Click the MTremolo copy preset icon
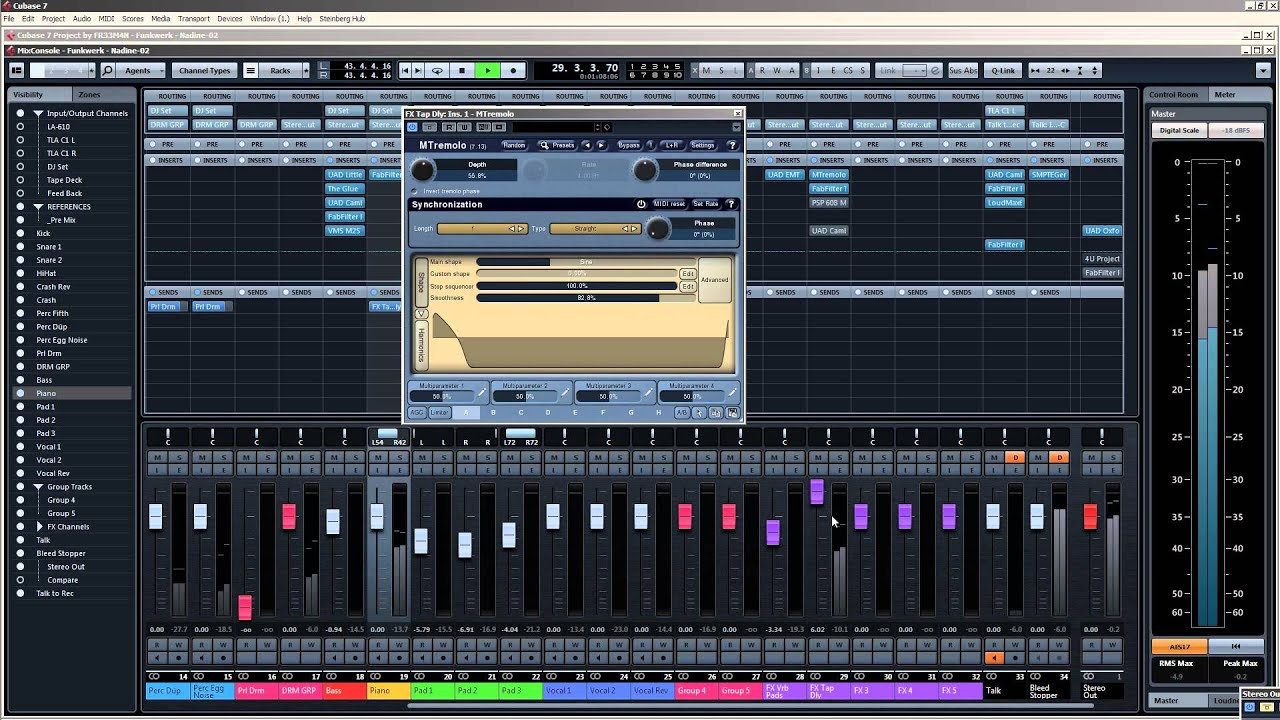 (x=716, y=413)
